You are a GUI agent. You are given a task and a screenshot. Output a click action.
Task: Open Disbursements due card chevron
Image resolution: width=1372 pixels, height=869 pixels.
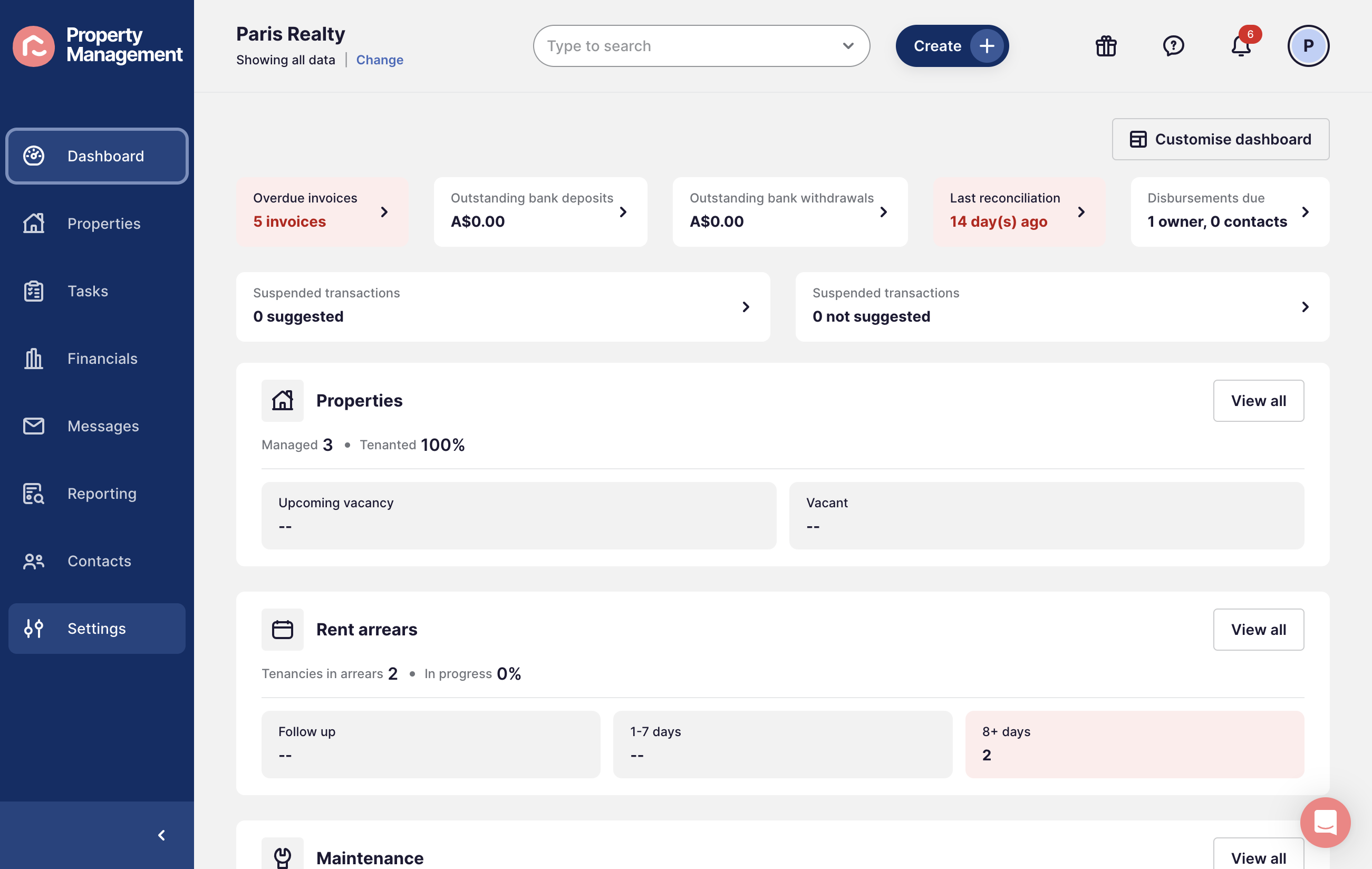point(1306,212)
